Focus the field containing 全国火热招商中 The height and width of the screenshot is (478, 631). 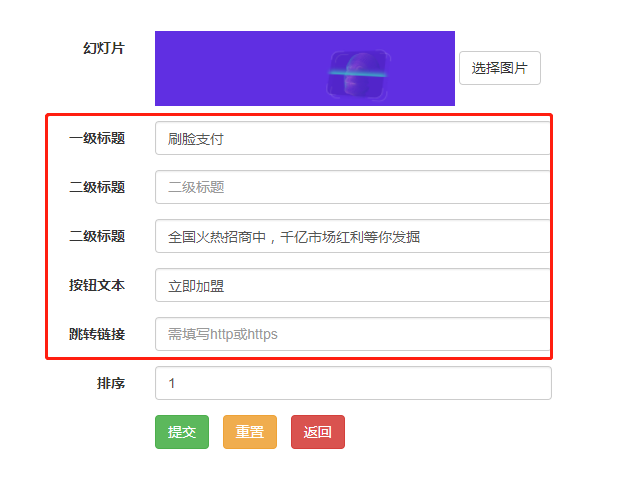click(353, 236)
